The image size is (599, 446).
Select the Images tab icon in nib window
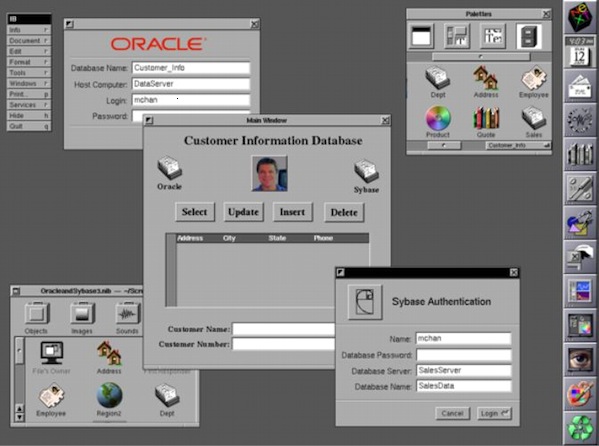point(82,313)
